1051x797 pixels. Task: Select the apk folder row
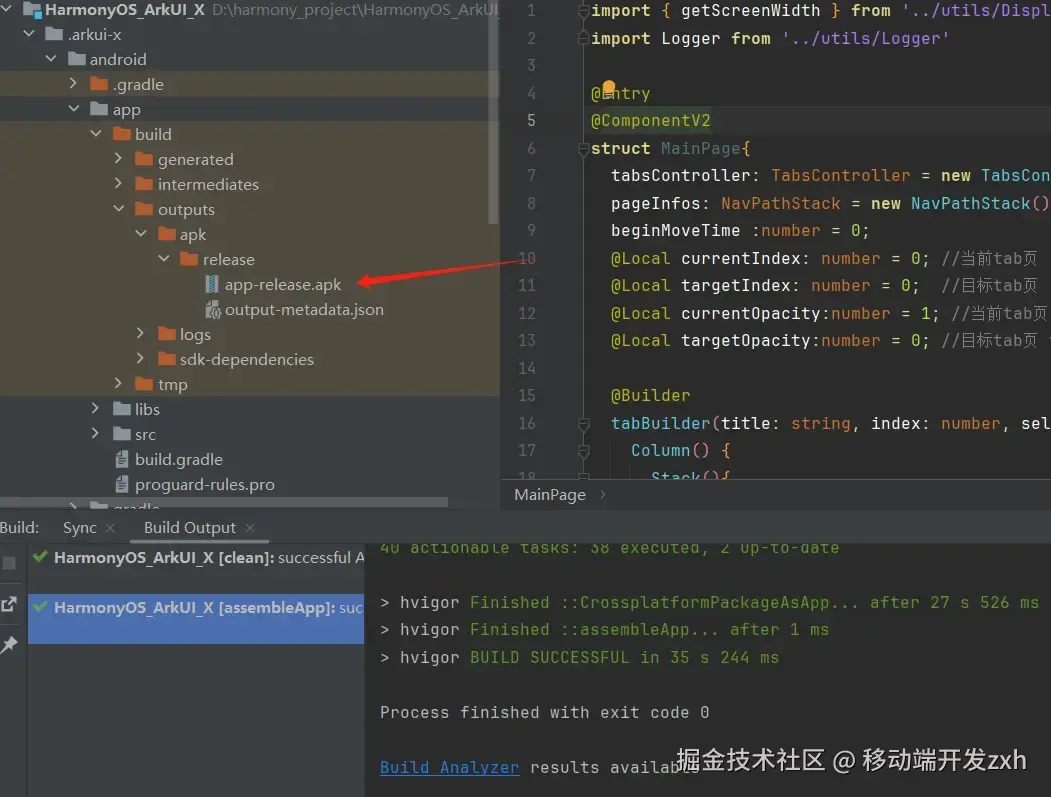point(249,234)
